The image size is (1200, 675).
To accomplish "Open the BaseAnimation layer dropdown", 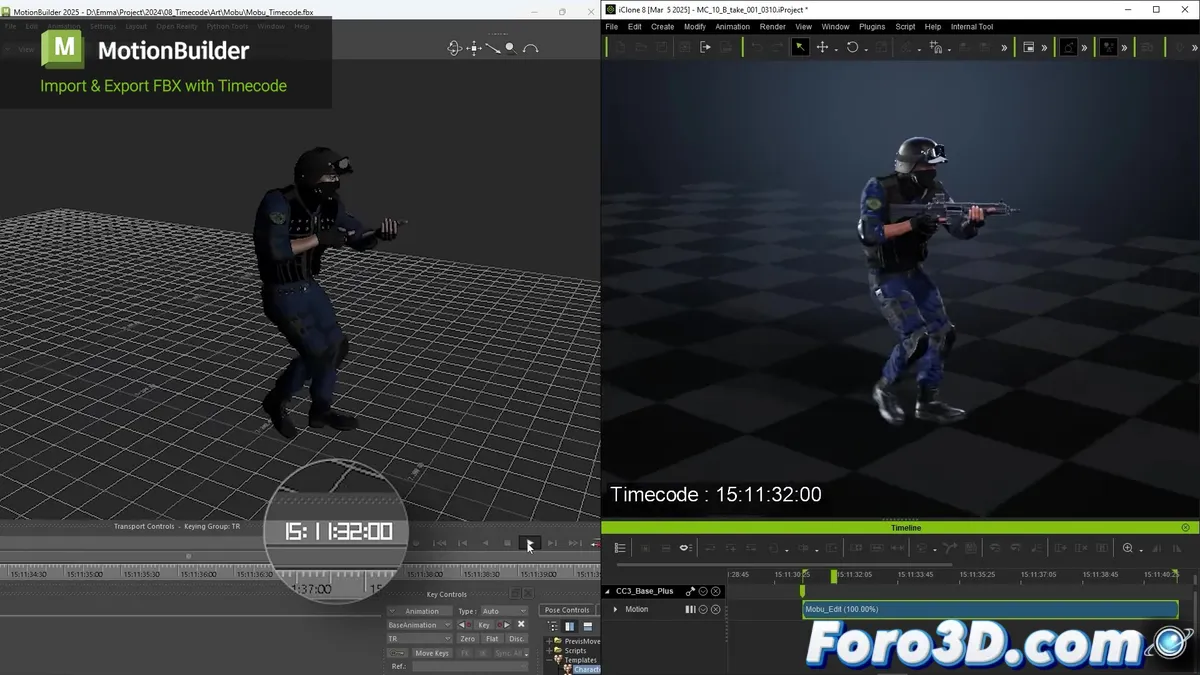I will point(420,625).
